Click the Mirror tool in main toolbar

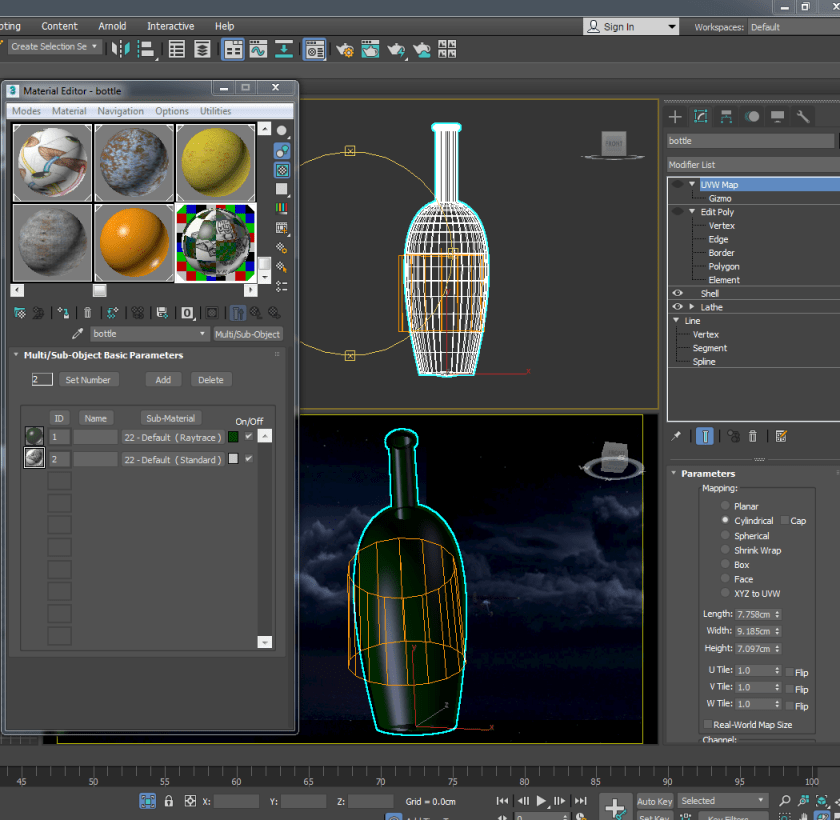(x=121, y=48)
